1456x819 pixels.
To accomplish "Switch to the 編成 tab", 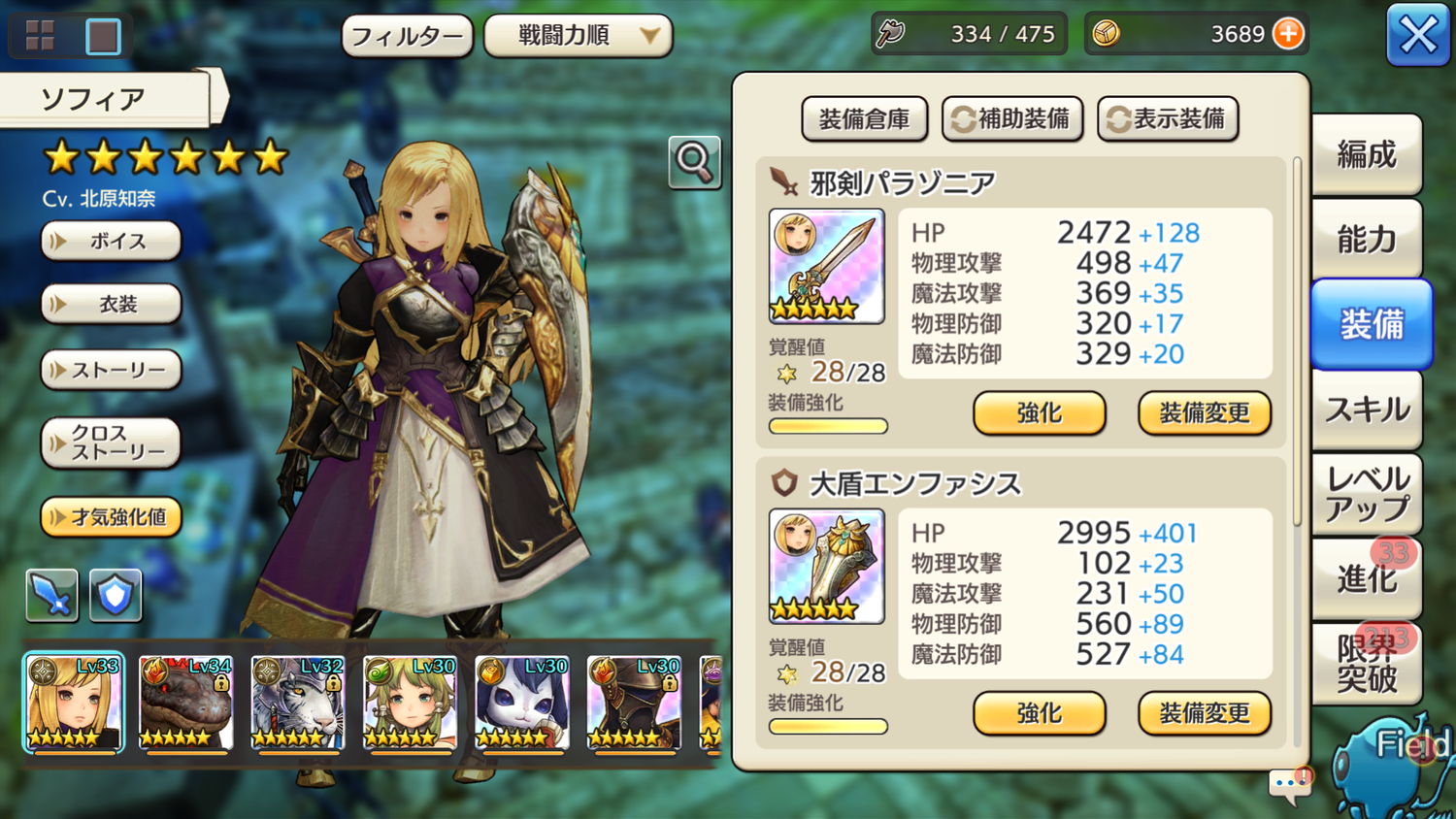I will click(1367, 154).
